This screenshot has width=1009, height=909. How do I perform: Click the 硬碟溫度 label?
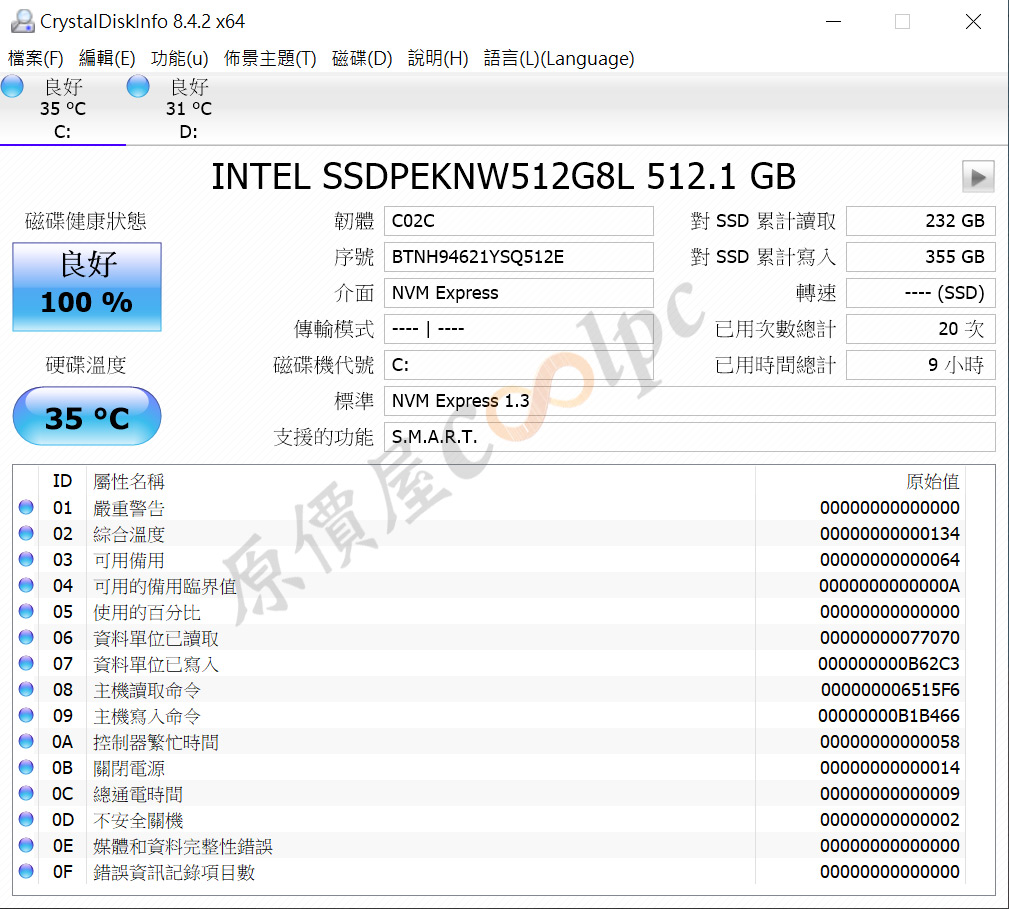(x=86, y=365)
